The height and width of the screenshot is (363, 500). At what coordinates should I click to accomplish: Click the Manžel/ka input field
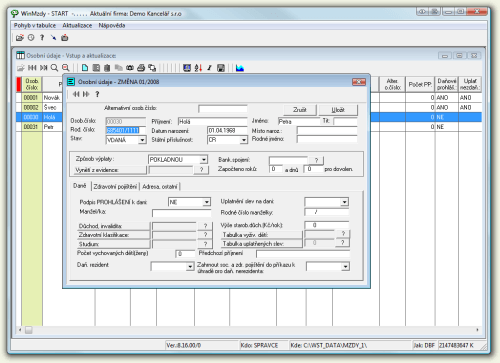[x=181, y=213]
